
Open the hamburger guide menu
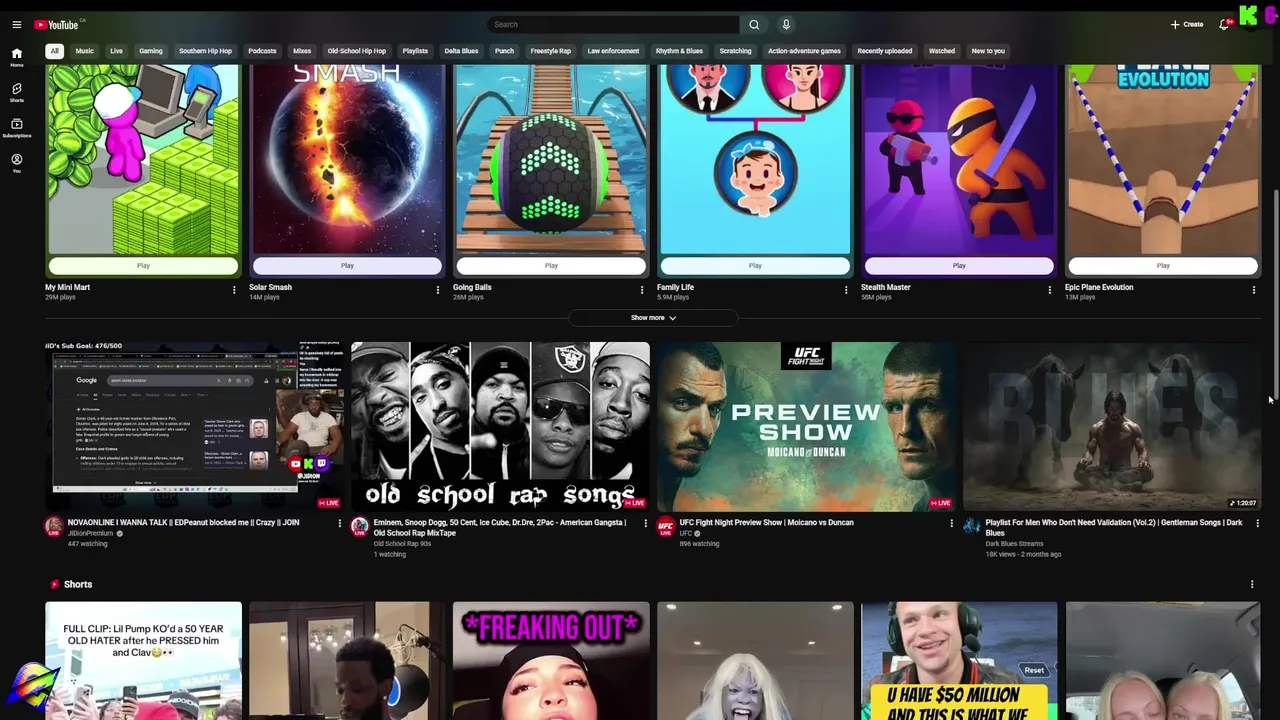tap(16, 24)
